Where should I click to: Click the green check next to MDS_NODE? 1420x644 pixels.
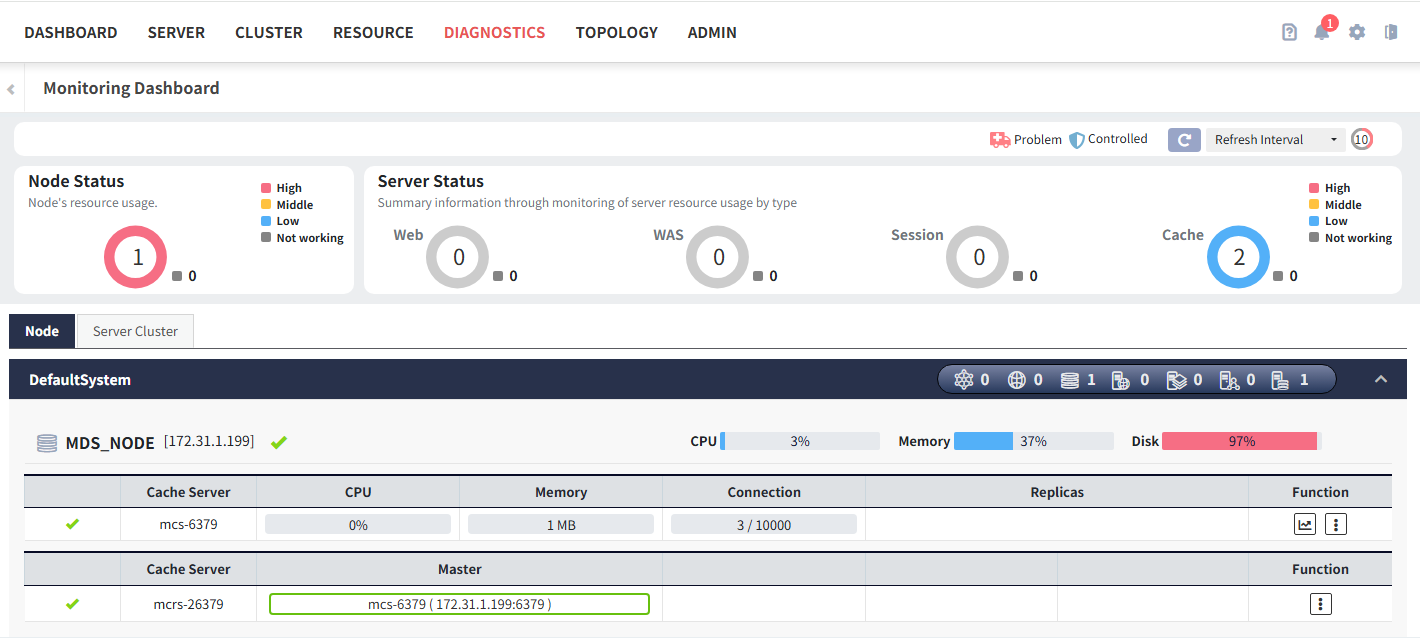pos(279,441)
